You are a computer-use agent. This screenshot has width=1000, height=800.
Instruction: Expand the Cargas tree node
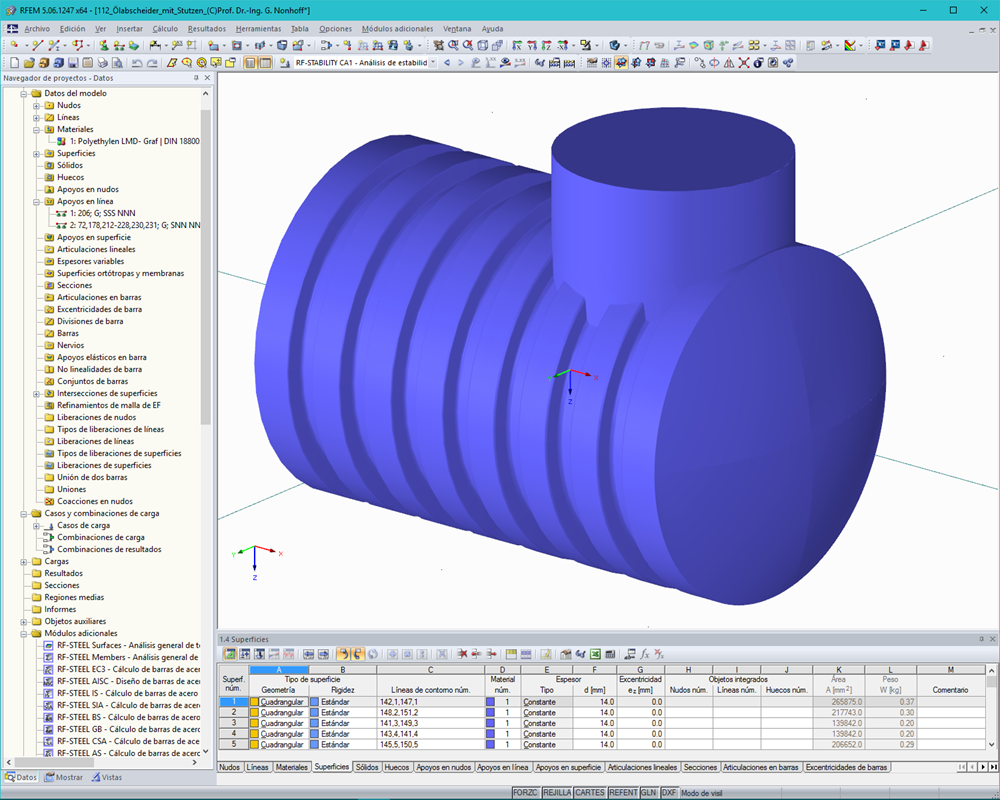[24, 561]
